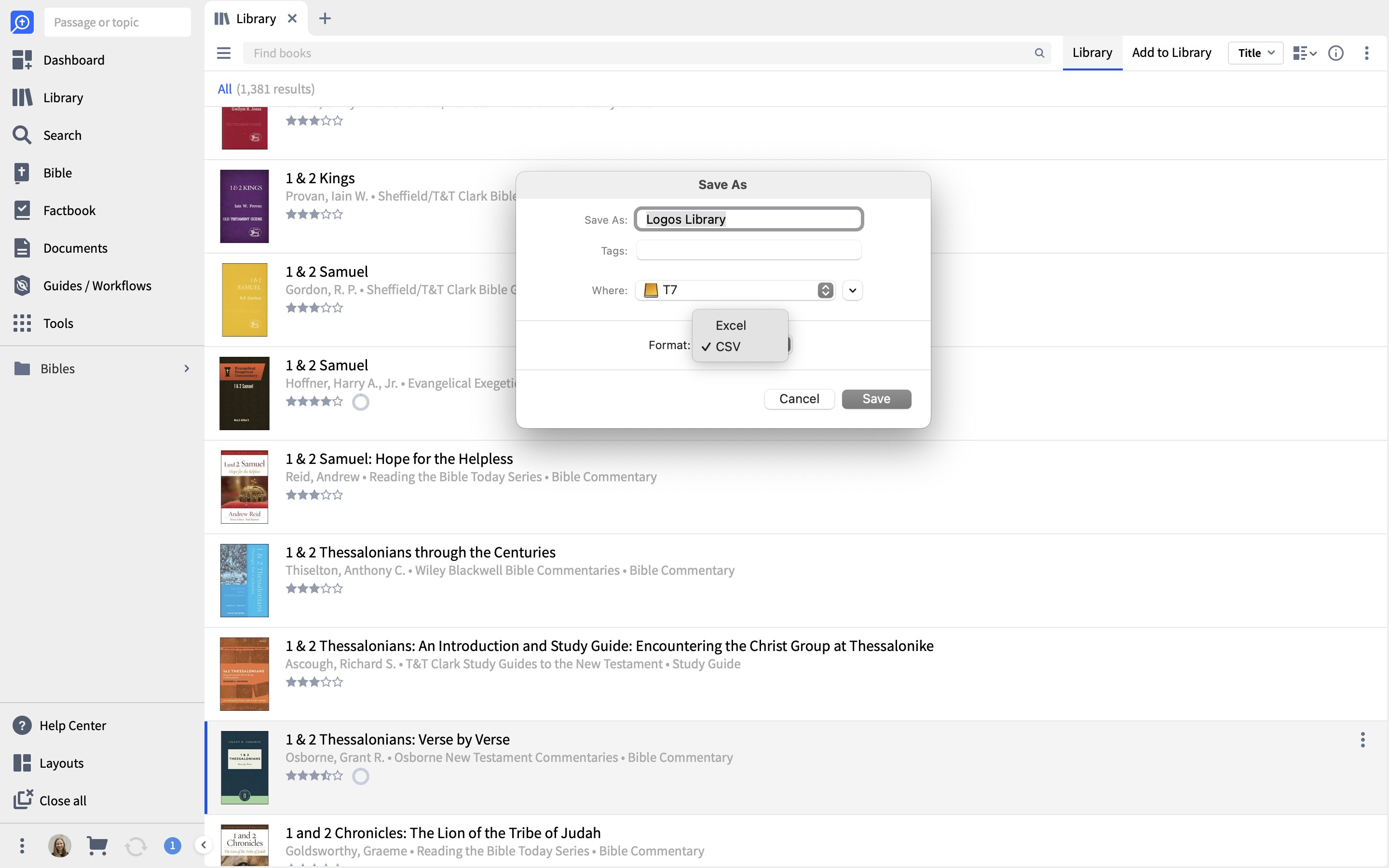1389x868 pixels.
Task: Open the shopping cart
Action: click(x=97, y=845)
